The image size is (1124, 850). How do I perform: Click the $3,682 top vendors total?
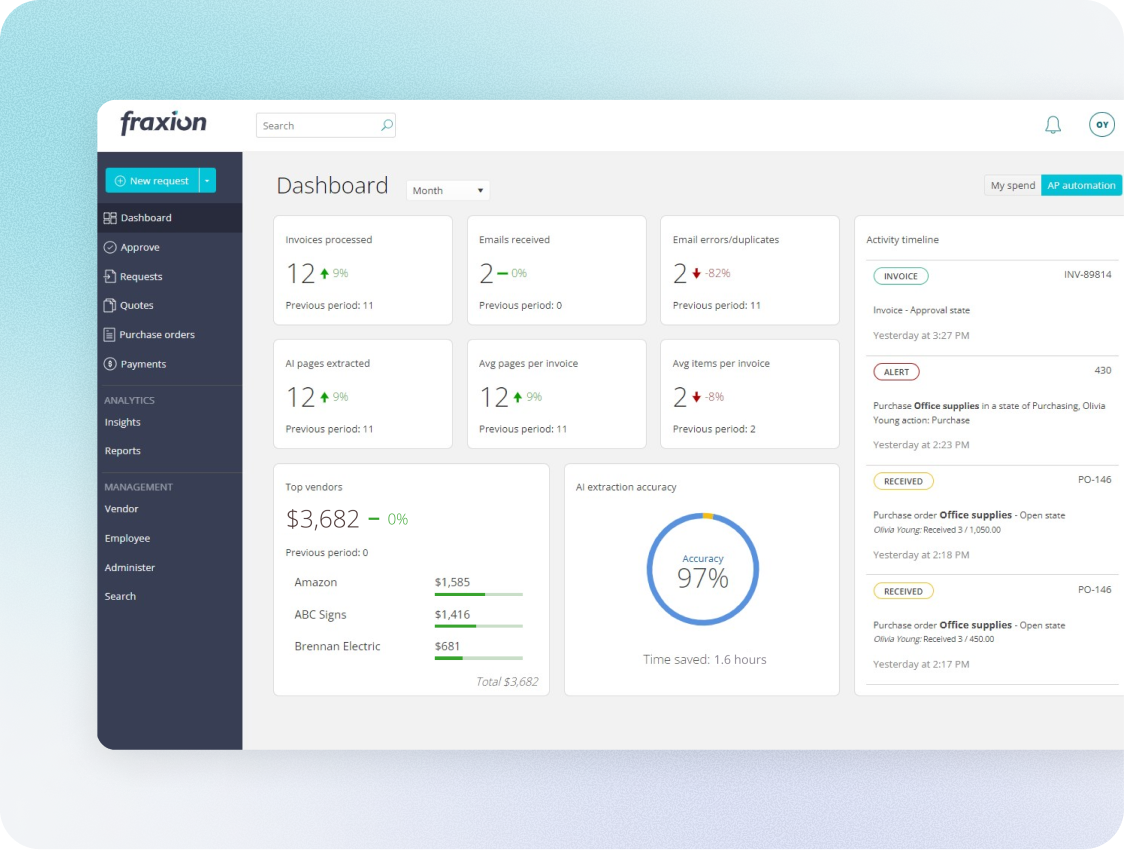pos(323,519)
